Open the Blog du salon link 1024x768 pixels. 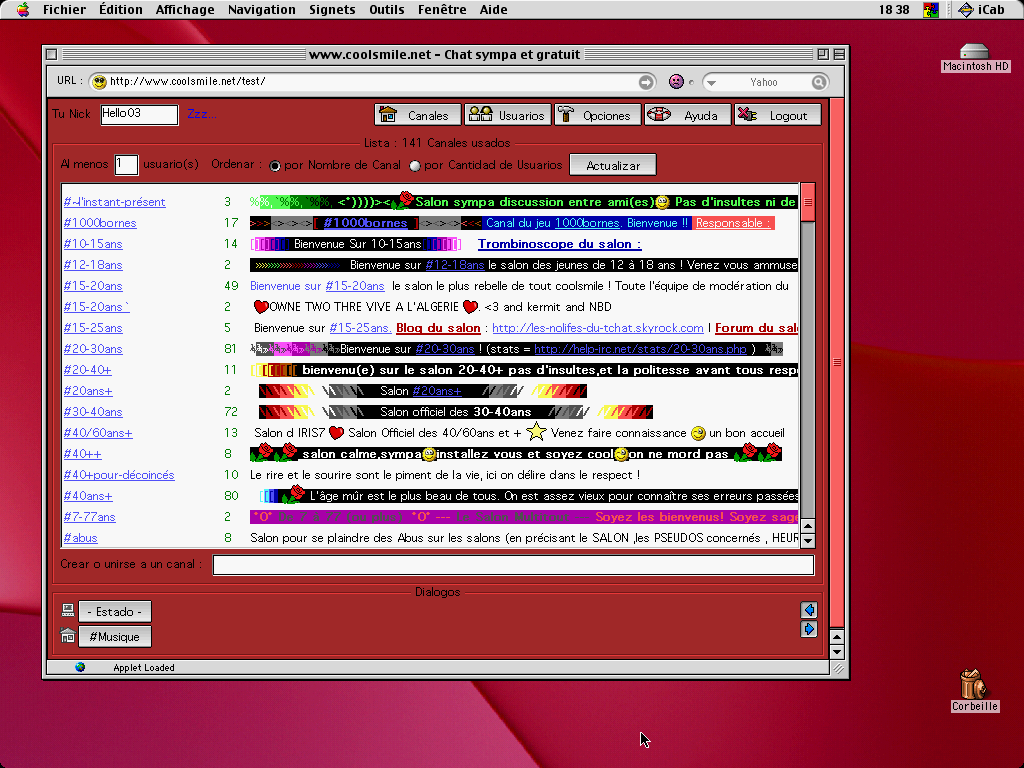coord(438,328)
